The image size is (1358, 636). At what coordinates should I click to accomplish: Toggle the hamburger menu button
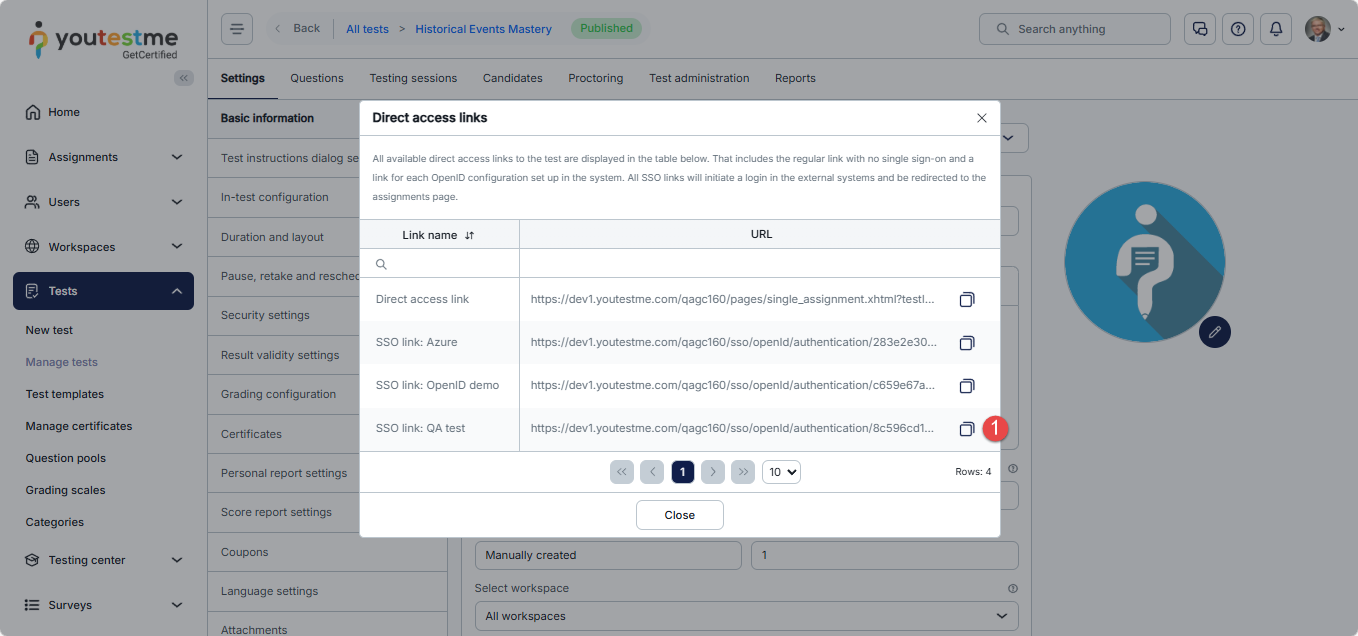(237, 29)
